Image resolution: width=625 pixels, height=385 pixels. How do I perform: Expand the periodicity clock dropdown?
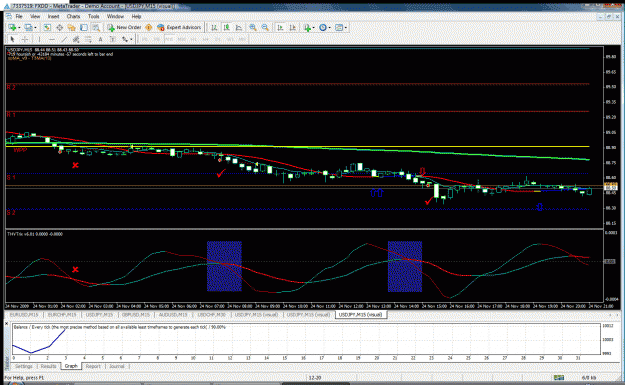[x=329, y=28]
